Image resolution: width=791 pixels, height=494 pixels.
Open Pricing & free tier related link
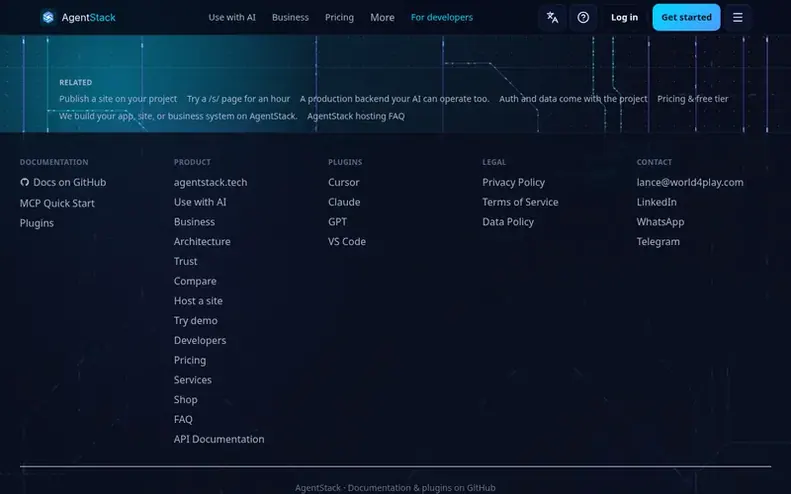[x=693, y=99]
